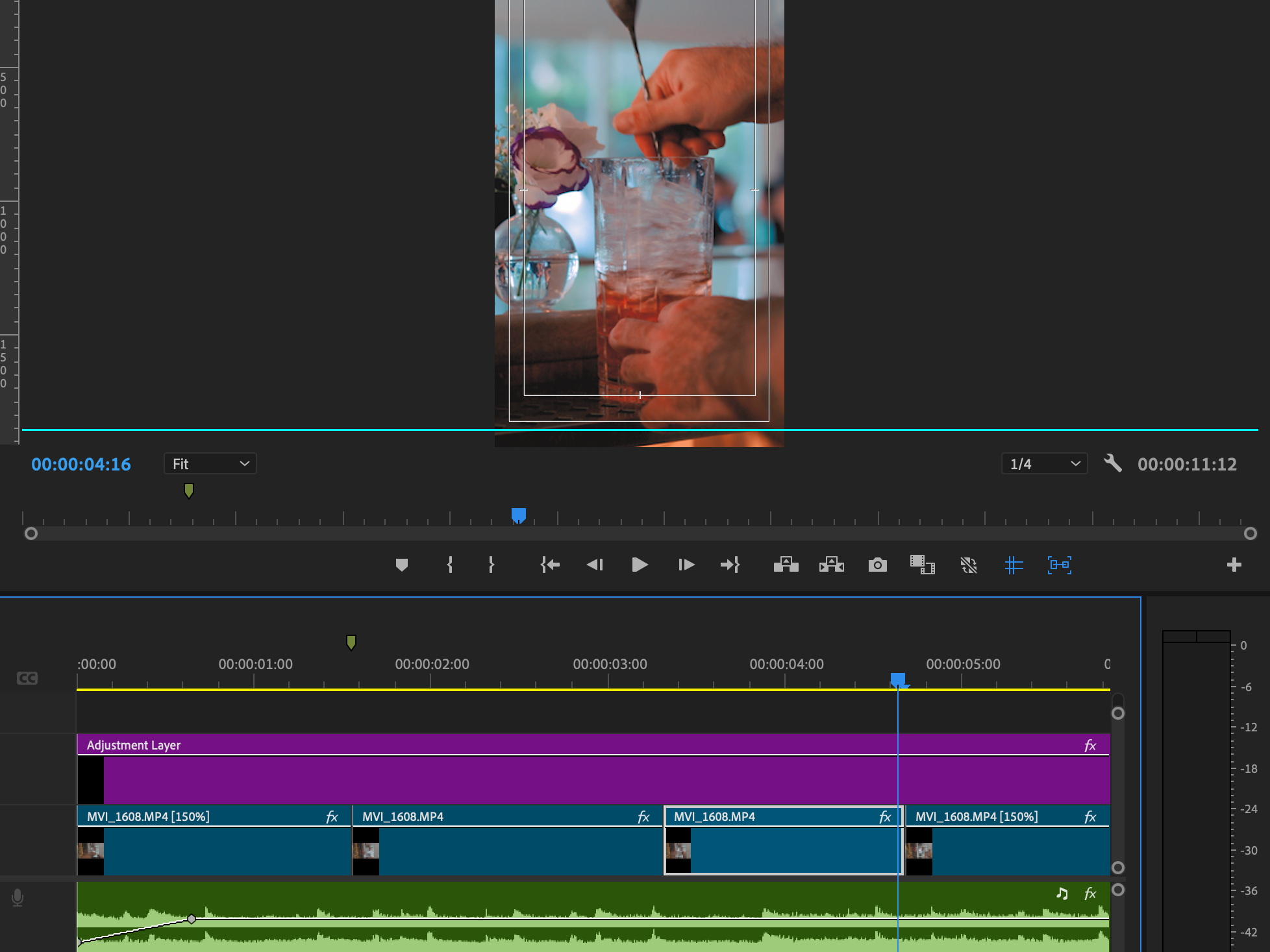
Task: Click the Extract icon
Action: pos(832,565)
